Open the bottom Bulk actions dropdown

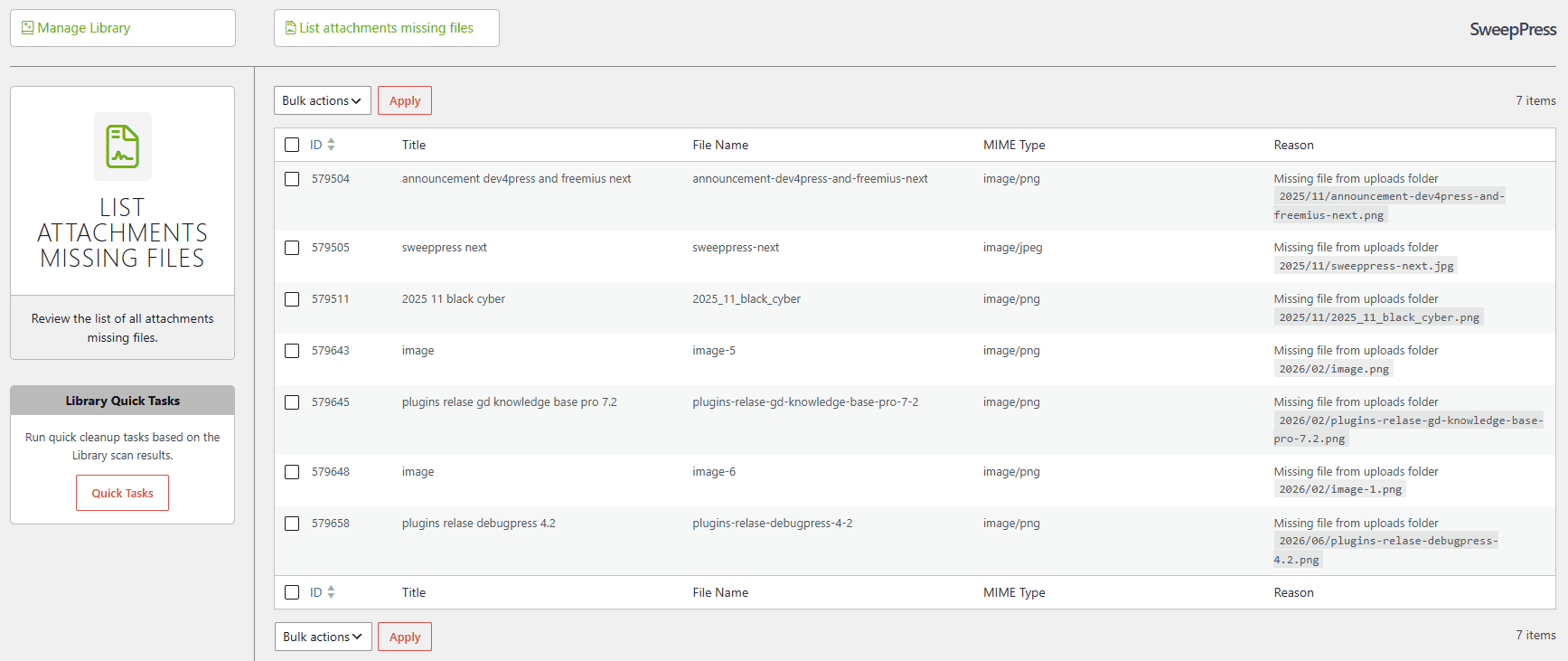(x=323, y=637)
